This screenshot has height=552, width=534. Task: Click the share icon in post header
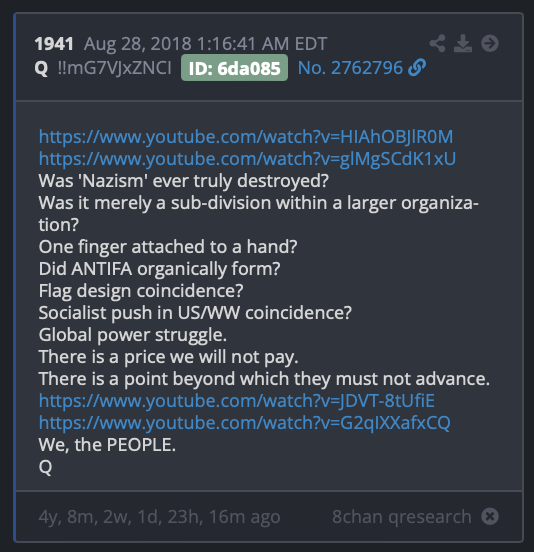point(438,44)
